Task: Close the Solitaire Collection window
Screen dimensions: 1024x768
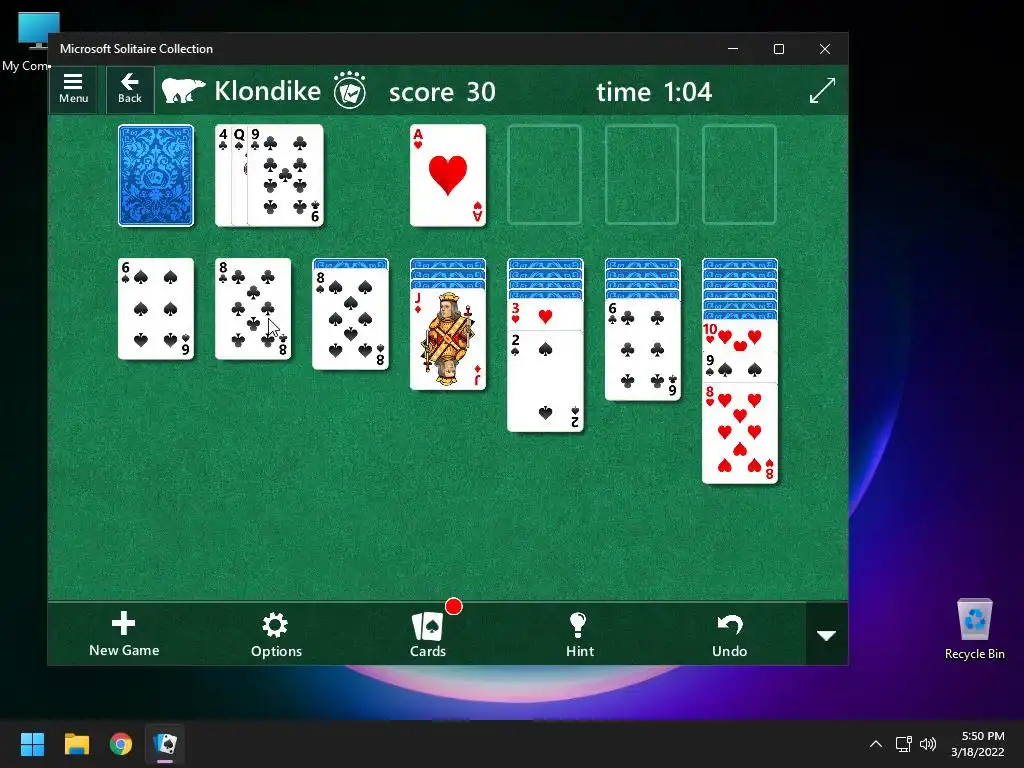Action: 825,49
